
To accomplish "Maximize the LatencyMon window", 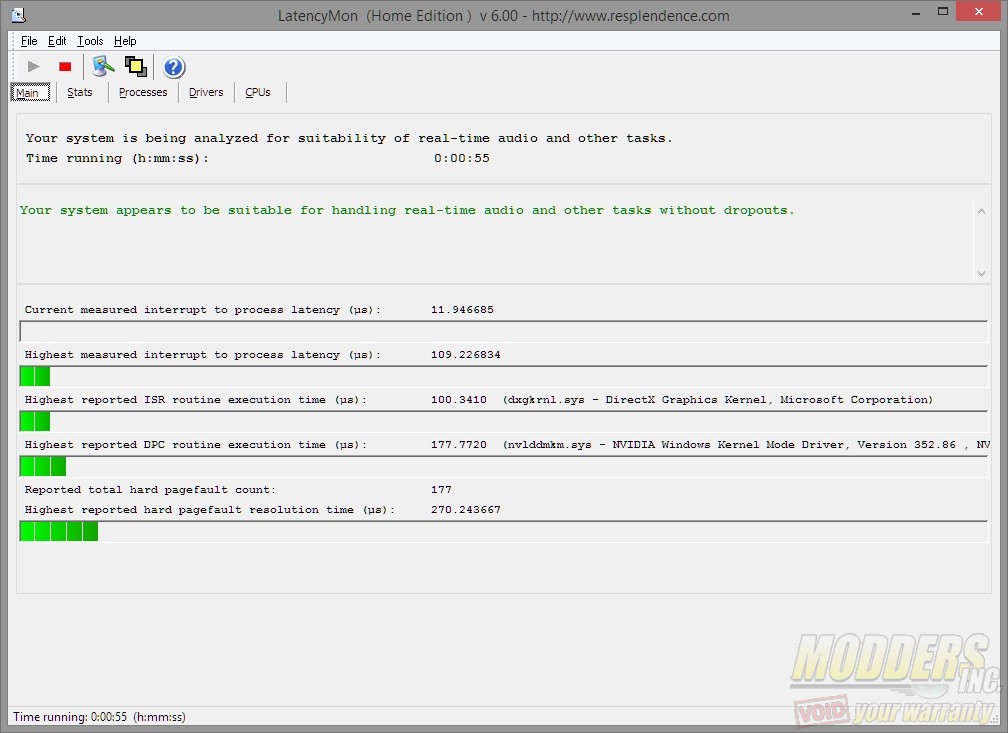I will point(943,12).
